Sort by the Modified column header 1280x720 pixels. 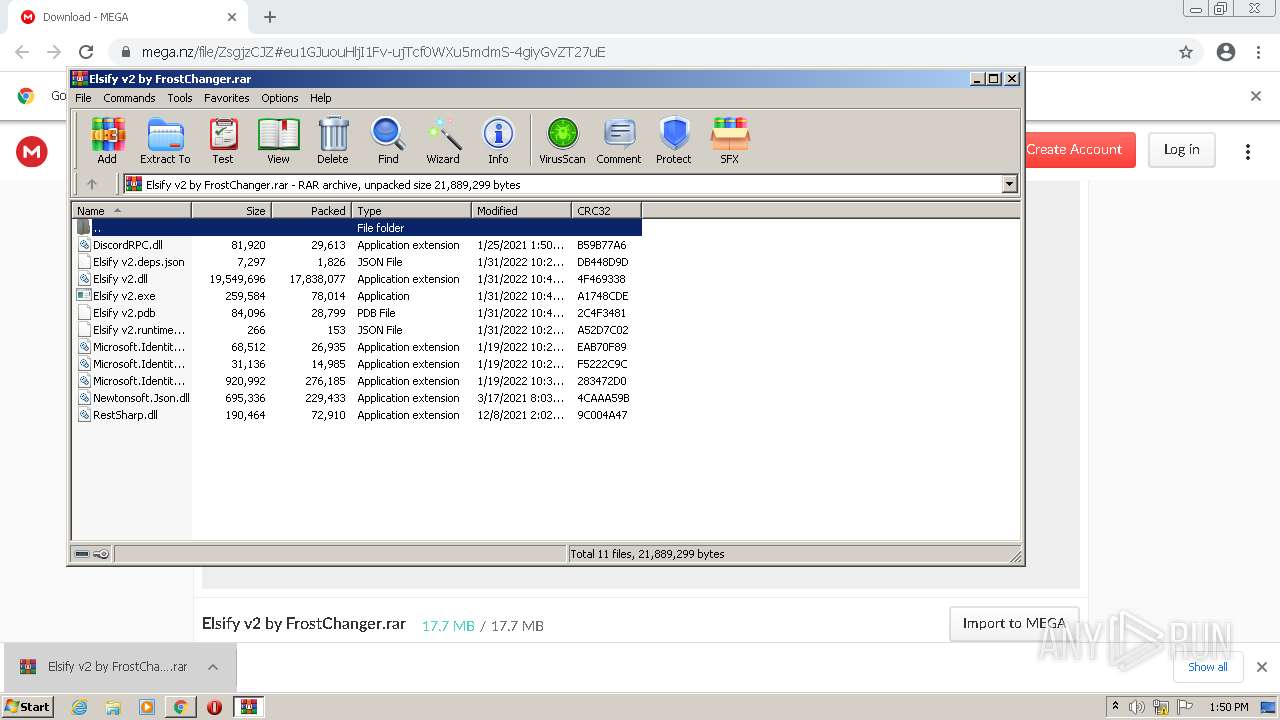click(x=521, y=211)
